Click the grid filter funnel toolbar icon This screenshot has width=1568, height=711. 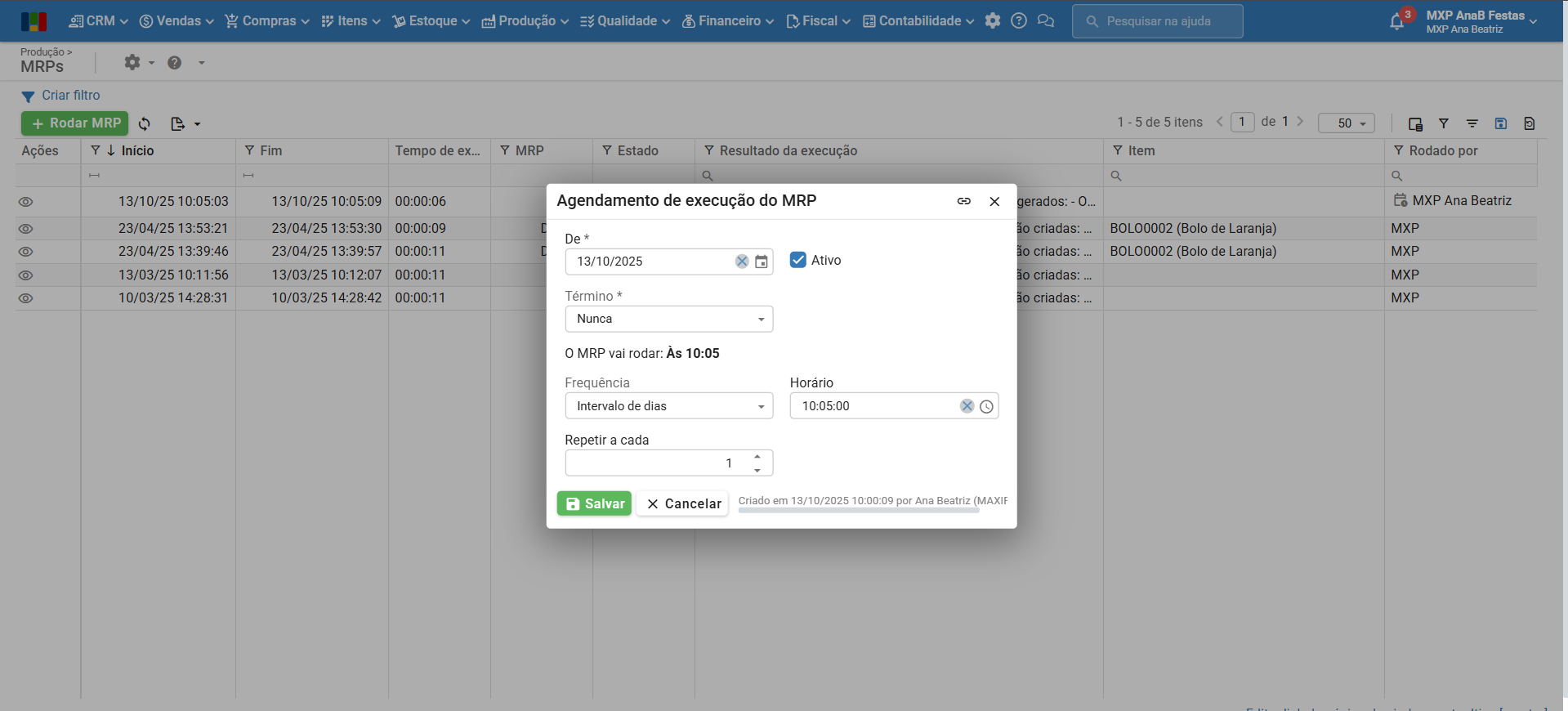(1444, 123)
